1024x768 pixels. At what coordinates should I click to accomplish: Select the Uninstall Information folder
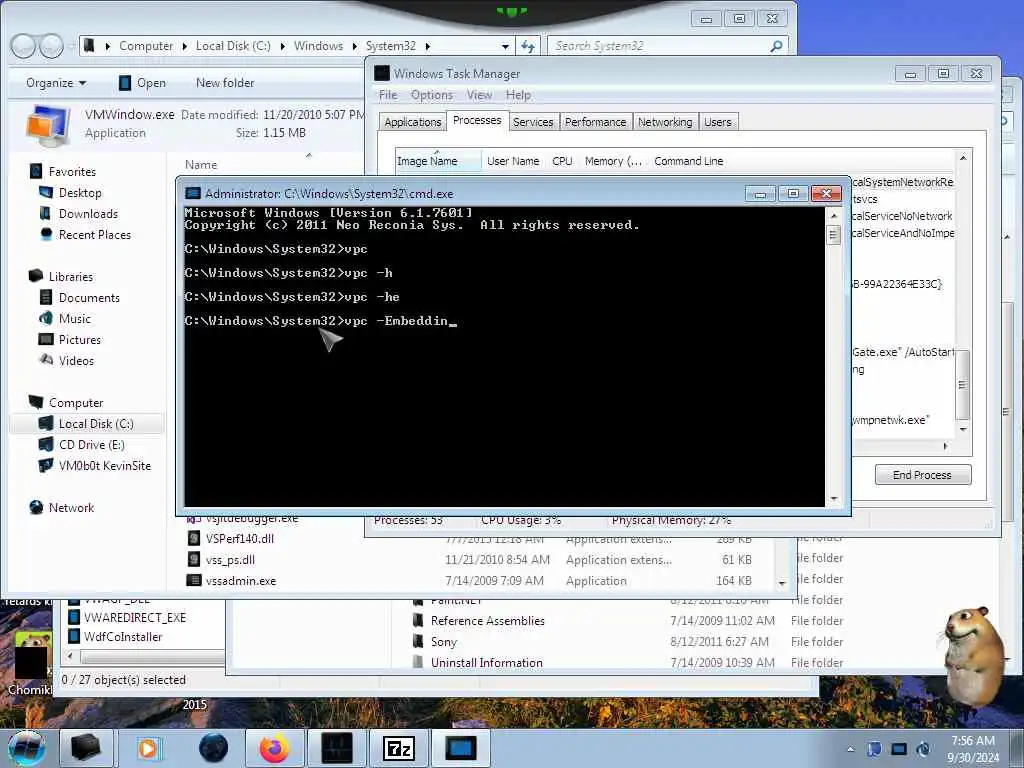[x=486, y=662]
